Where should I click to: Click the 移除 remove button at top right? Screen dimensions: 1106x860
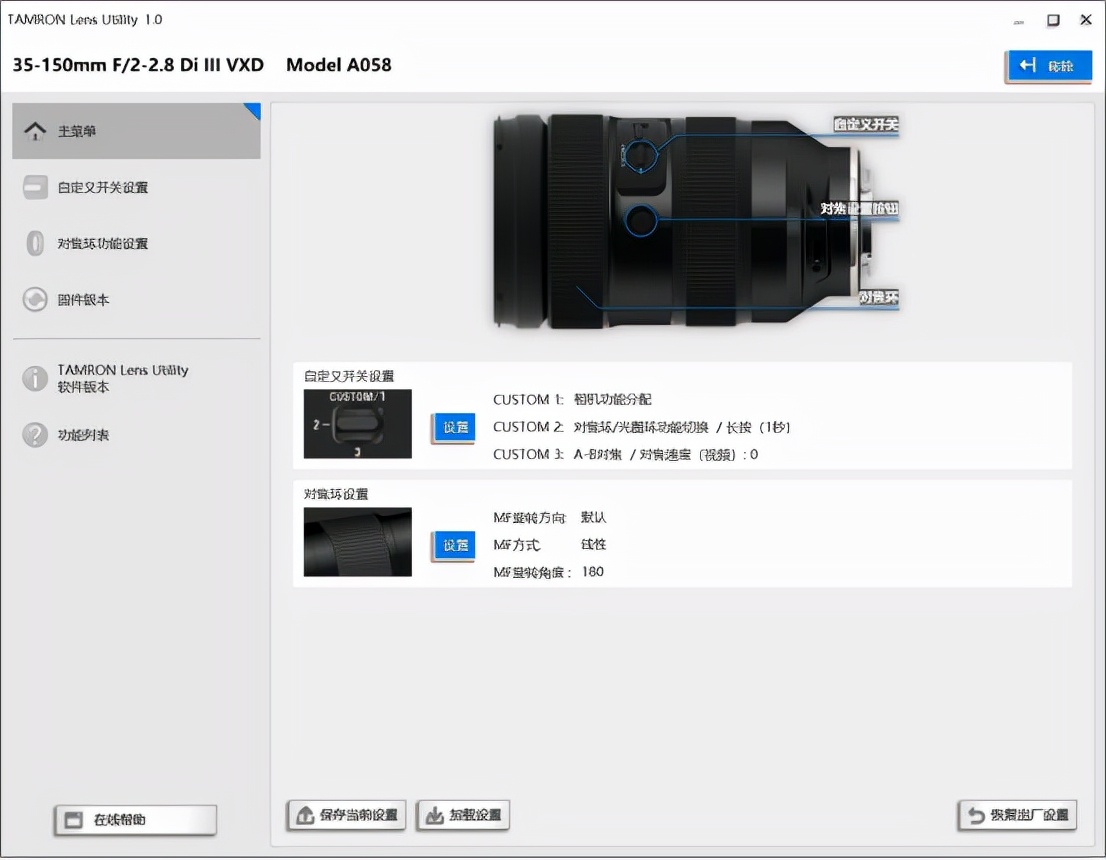tap(1049, 66)
